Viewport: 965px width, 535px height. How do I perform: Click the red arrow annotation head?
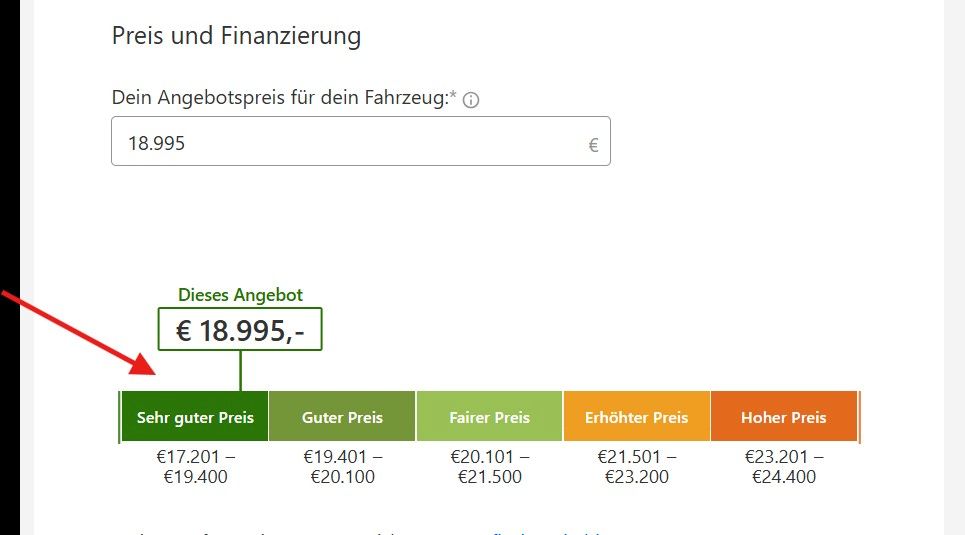148,366
